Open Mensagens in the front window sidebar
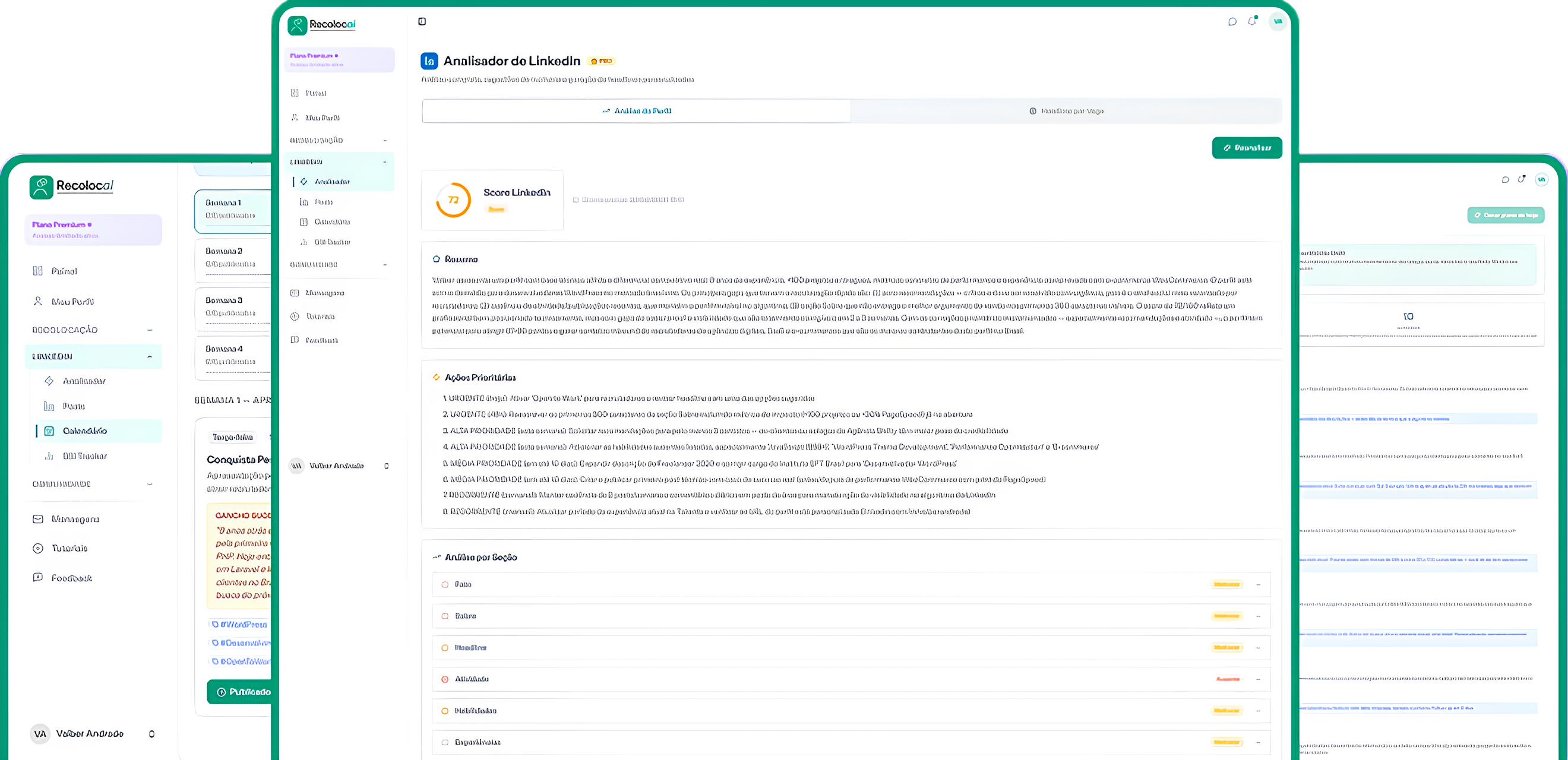The height and width of the screenshot is (760, 1568). click(x=318, y=293)
